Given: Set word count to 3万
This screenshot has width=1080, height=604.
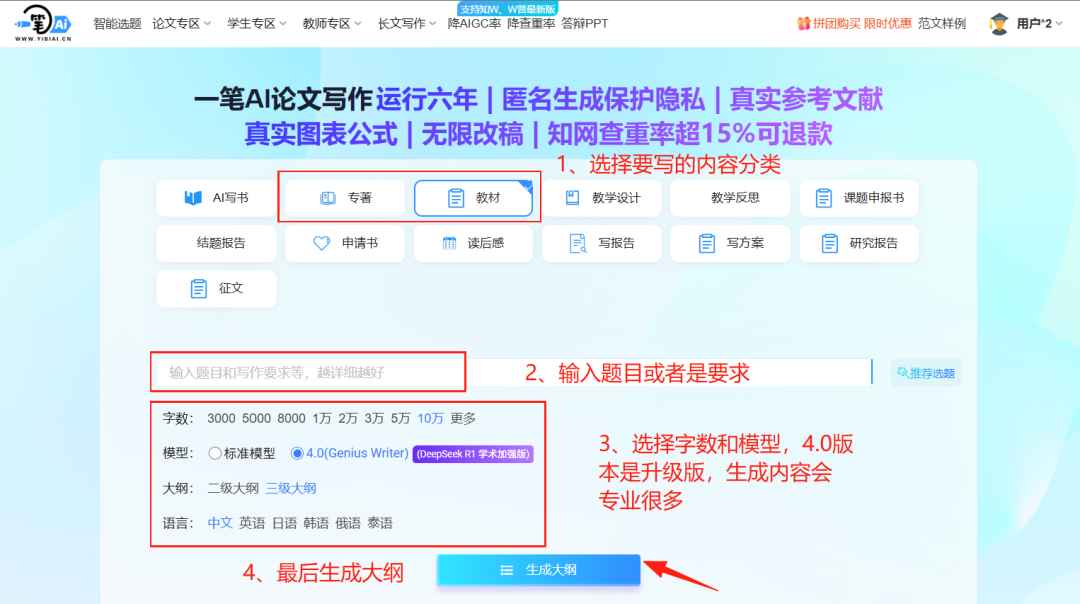Looking at the screenshot, I should (374, 419).
